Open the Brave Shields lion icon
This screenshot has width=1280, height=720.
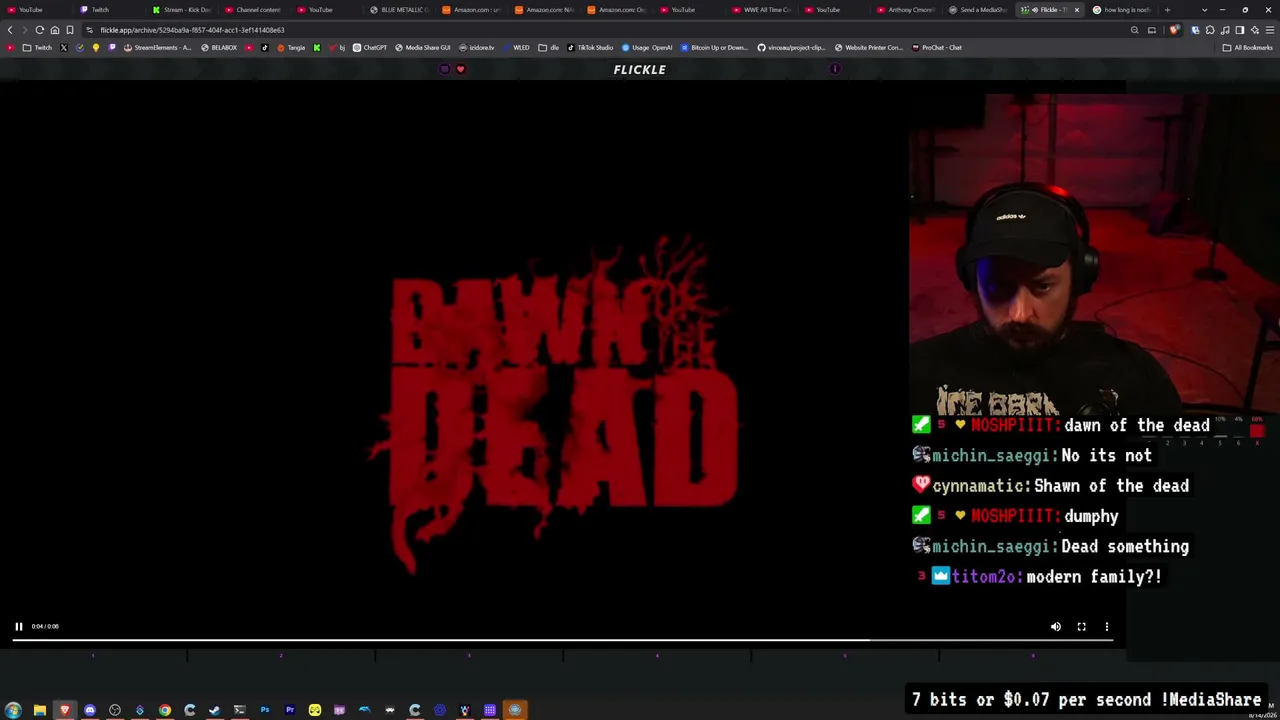[x=1174, y=30]
